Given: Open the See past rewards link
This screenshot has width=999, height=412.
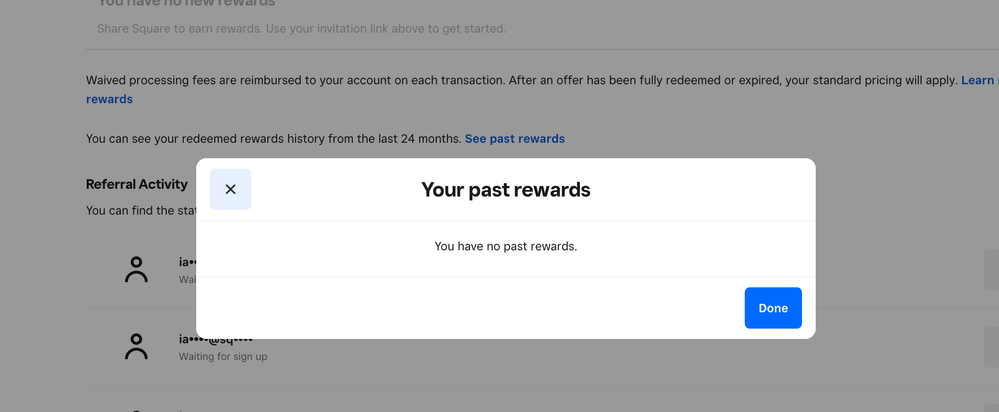Looking at the screenshot, I should (514, 139).
